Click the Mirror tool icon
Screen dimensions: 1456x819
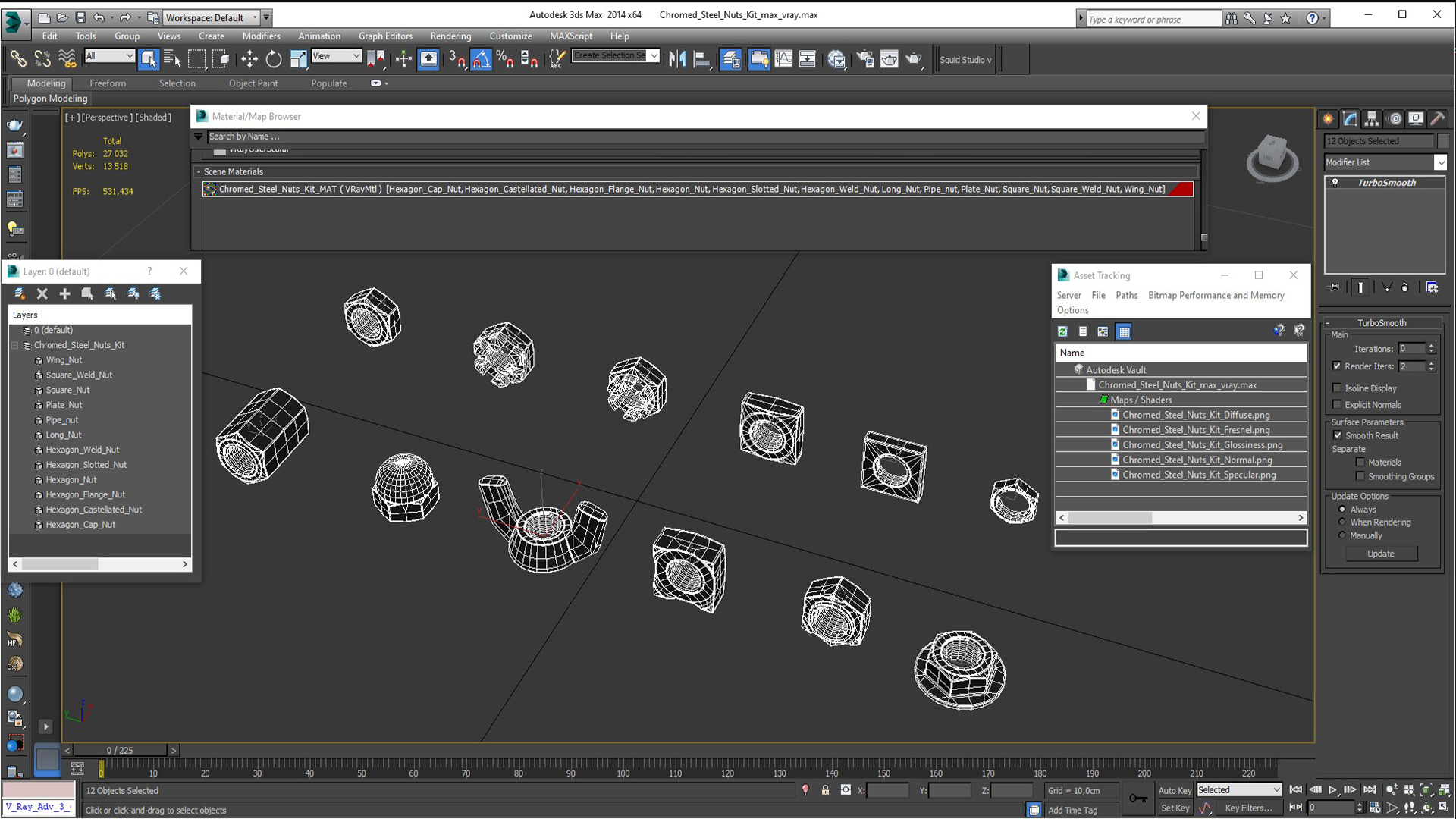(677, 59)
